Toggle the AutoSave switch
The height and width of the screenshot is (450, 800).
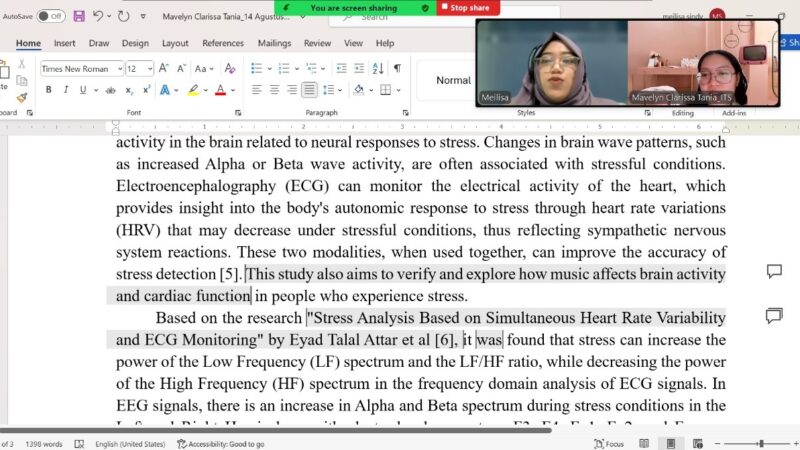(51, 16)
